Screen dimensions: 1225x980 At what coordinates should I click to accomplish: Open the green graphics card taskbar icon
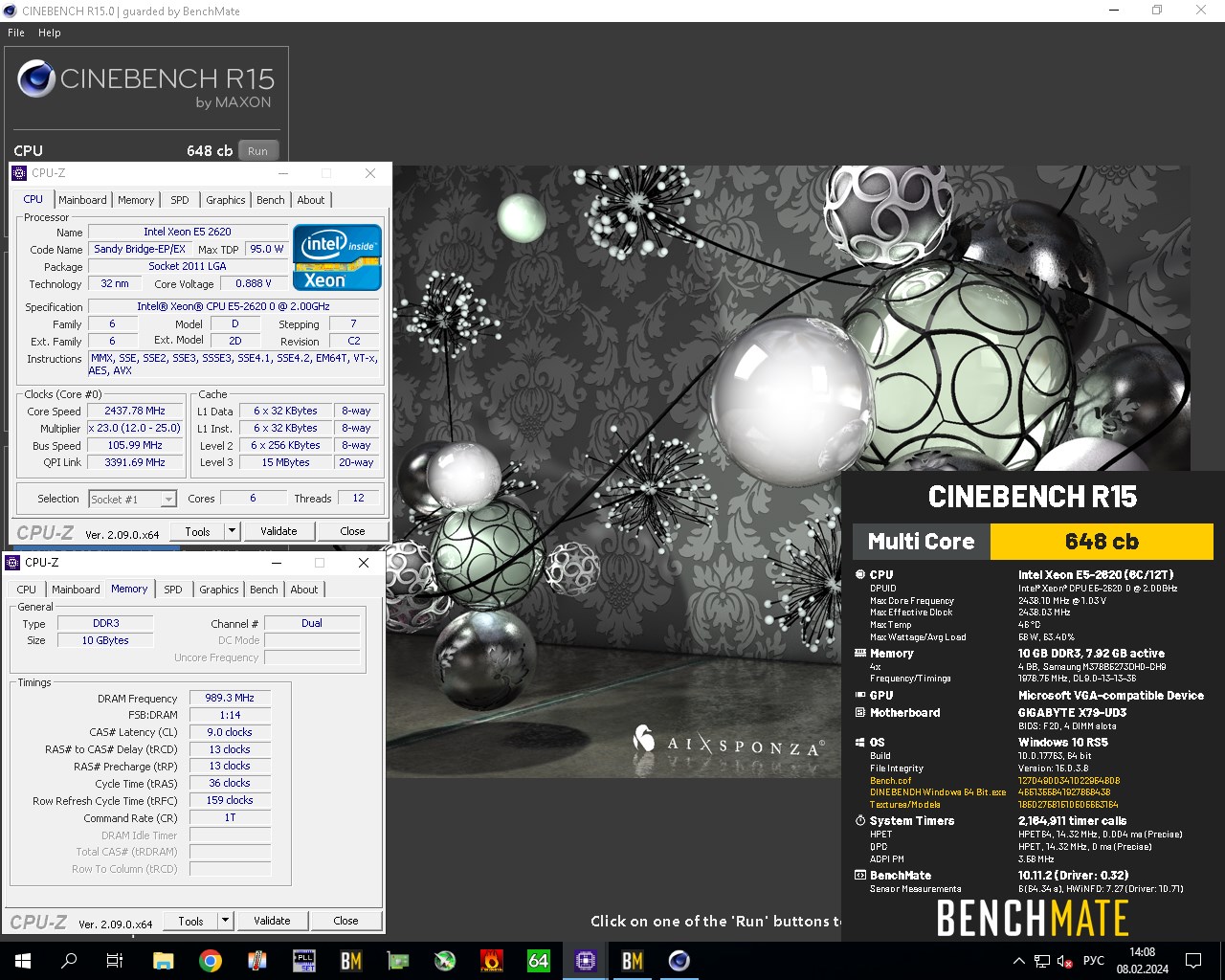398,961
